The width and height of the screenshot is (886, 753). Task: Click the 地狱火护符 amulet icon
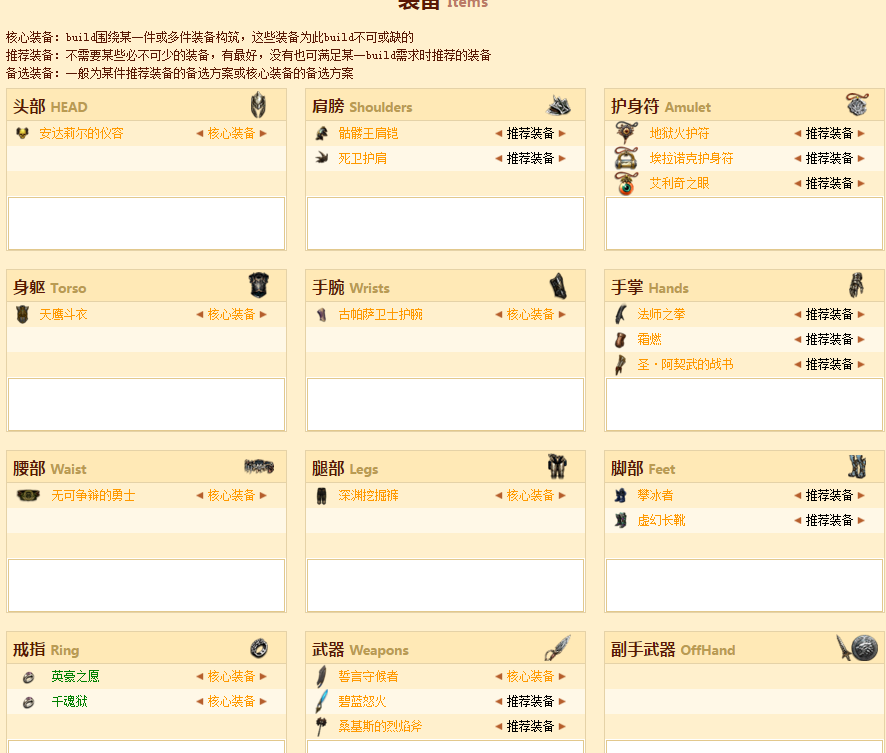point(626,133)
